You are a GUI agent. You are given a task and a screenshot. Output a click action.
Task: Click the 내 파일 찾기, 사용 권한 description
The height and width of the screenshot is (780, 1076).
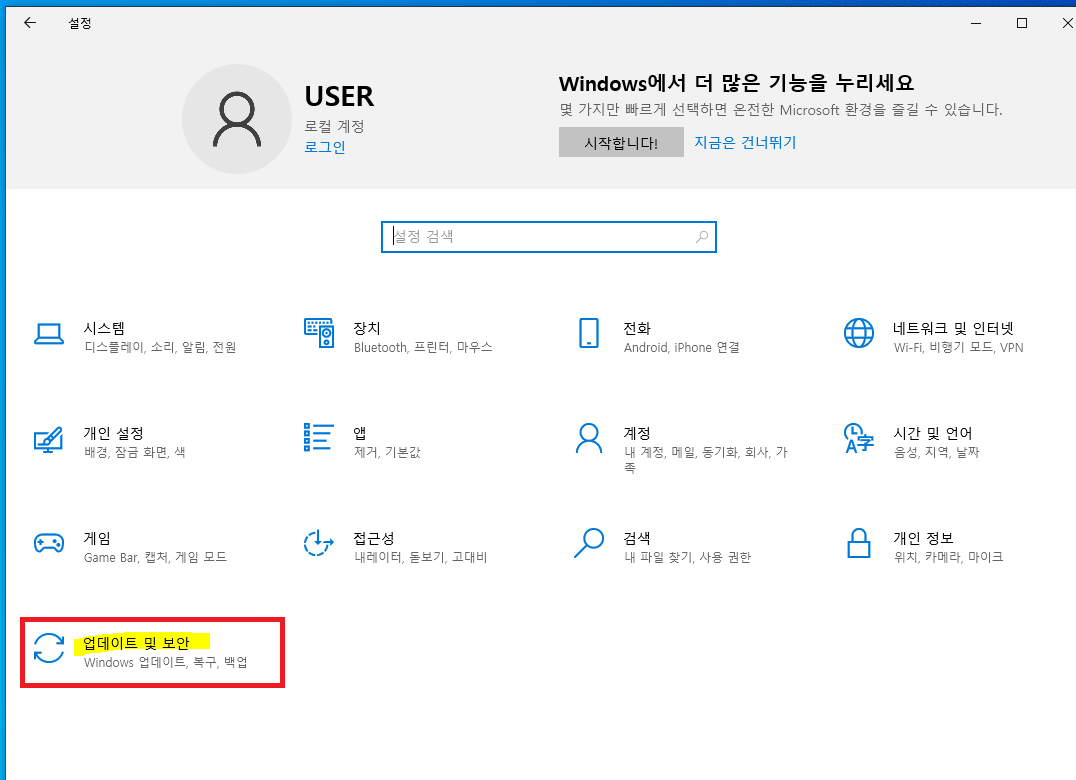688,557
